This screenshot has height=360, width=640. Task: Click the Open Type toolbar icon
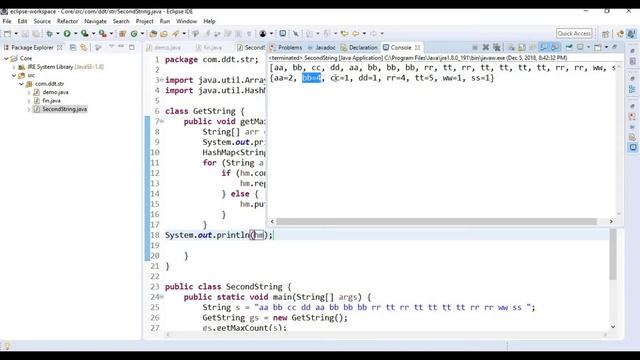(x=153, y=33)
